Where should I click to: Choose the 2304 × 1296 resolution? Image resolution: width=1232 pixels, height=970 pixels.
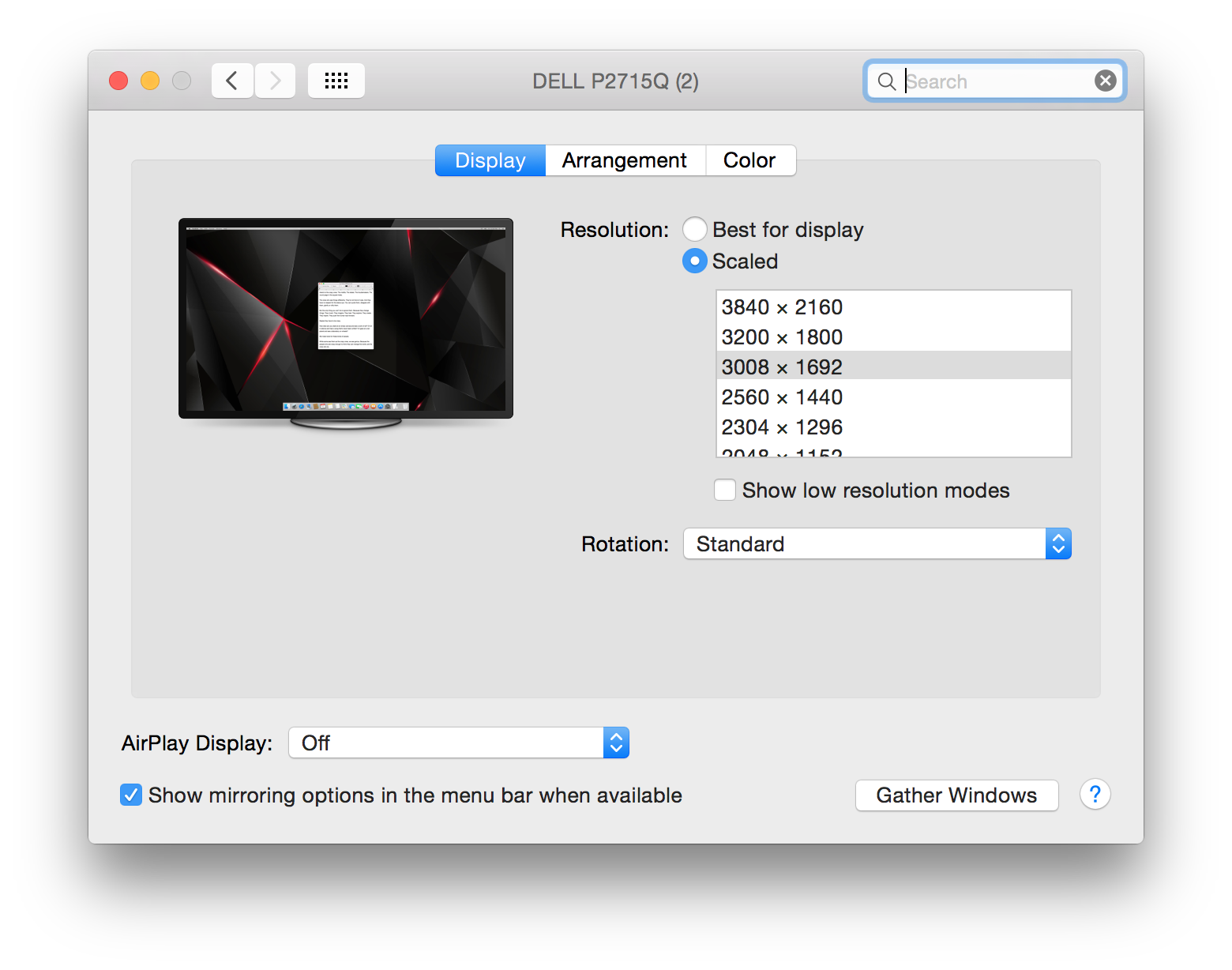click(x=893, y=427)
